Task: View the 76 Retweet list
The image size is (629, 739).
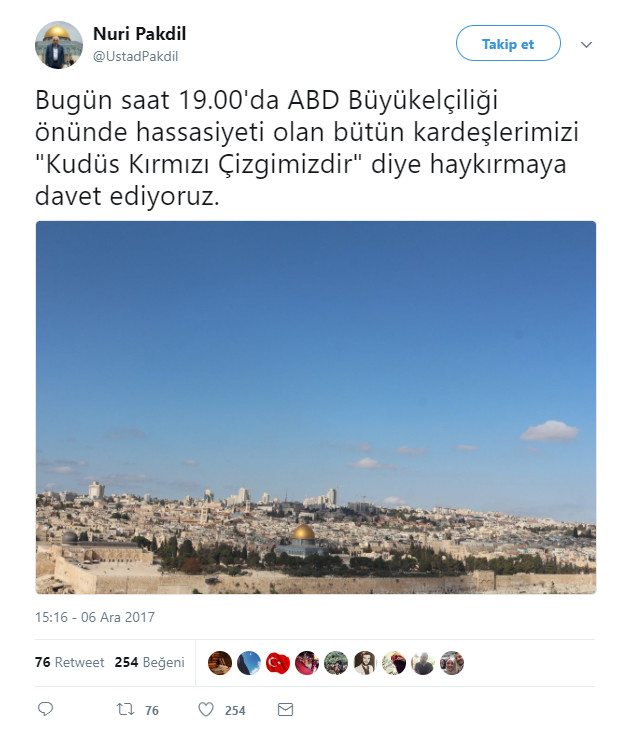Action: tap(69, 662)
